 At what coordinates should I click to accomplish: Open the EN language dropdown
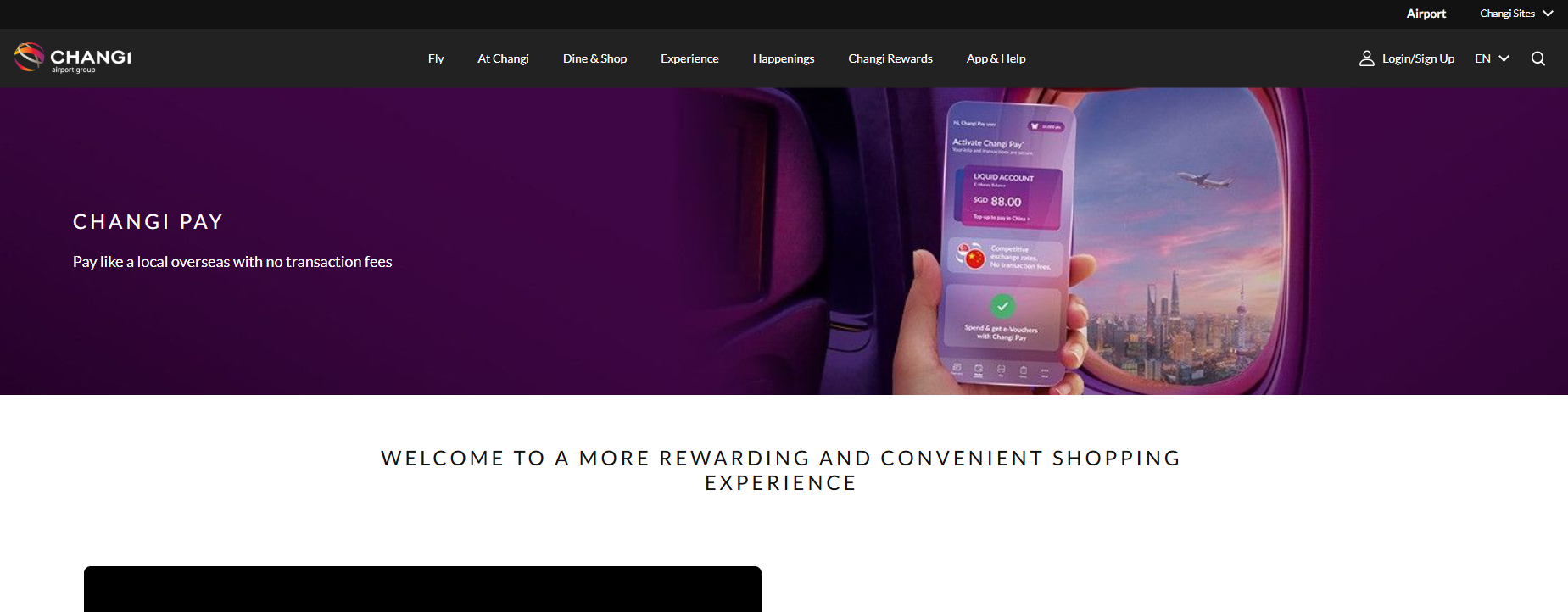pyautogui.click(x=1493, y=58)
